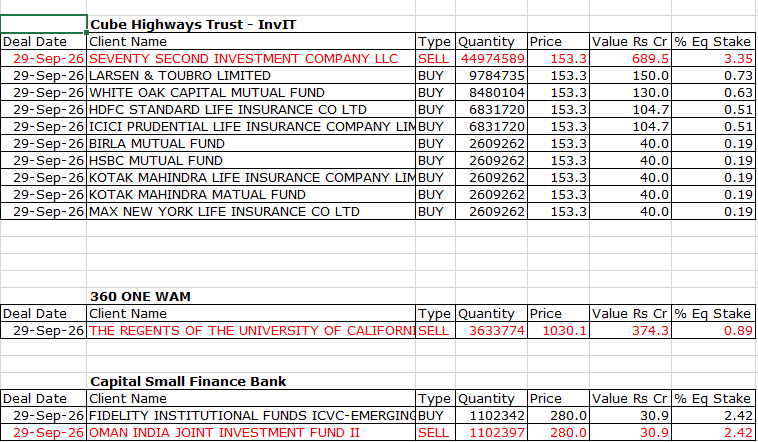The height and width of the screenshot is (442, 758).
Task: Select stake 0.63 cell
Action: [x=714, y=92]
